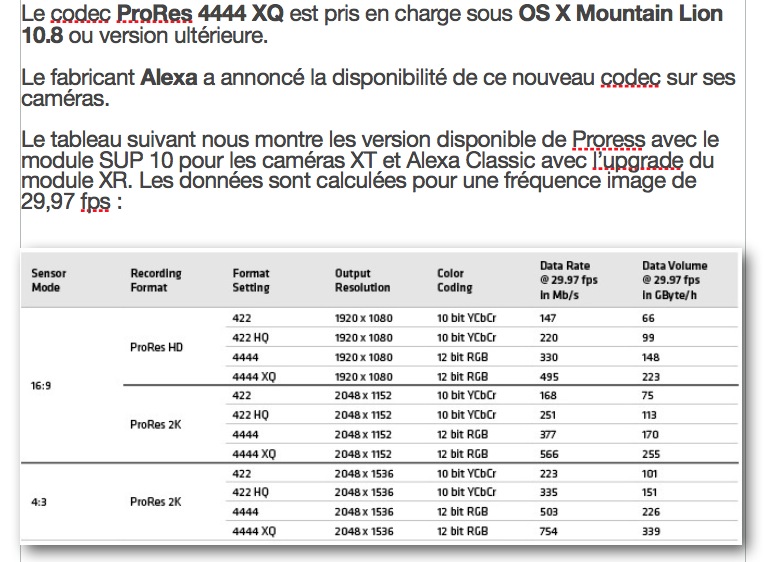Click the underlined word "fps" in the paragraph

95,201
